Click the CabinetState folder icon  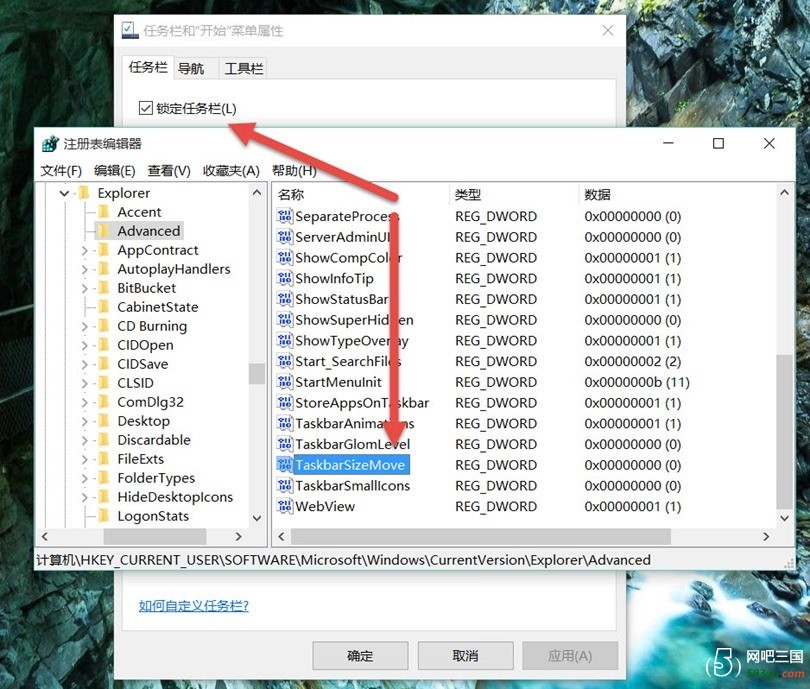(x=104, y=307)
